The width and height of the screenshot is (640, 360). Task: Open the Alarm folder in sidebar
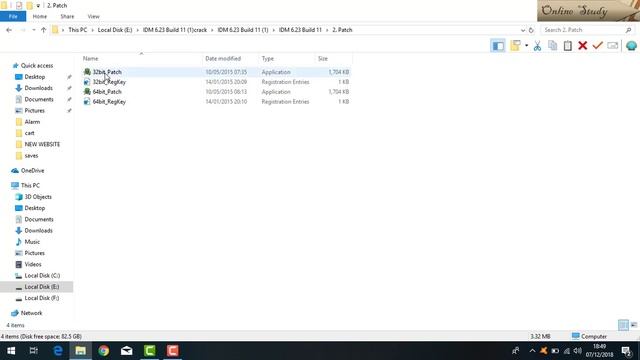click(32, 122)
